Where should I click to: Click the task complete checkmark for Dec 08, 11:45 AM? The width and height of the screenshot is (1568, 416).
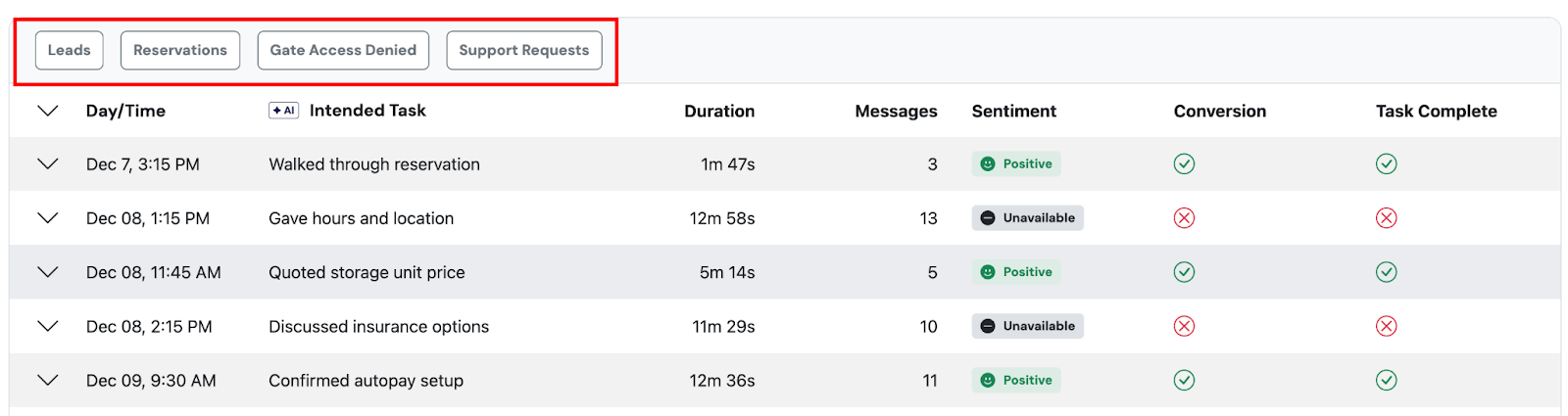pyautogui.click(x=1386, y=272)
